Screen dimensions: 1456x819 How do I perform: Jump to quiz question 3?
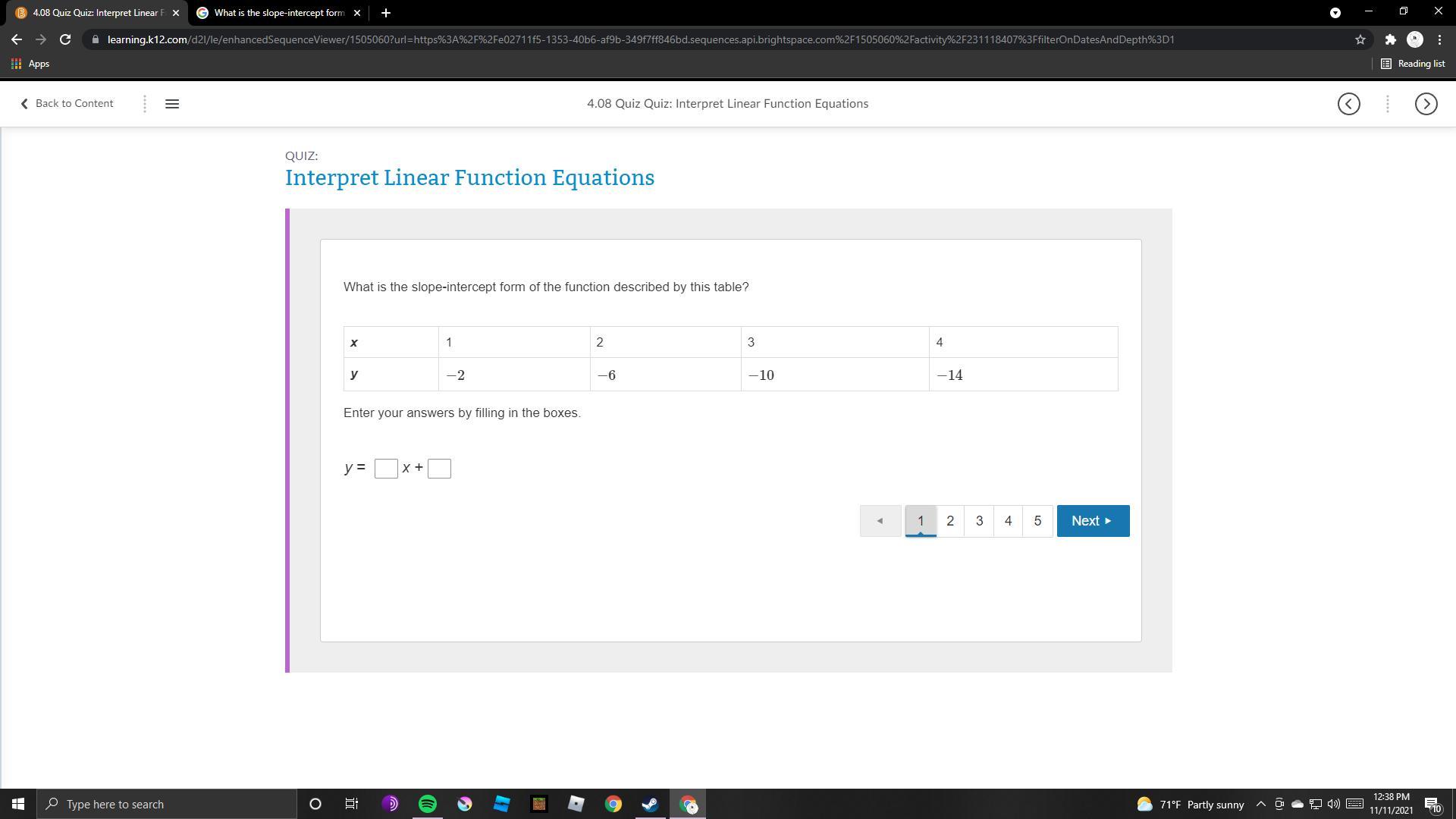point(979,521)
